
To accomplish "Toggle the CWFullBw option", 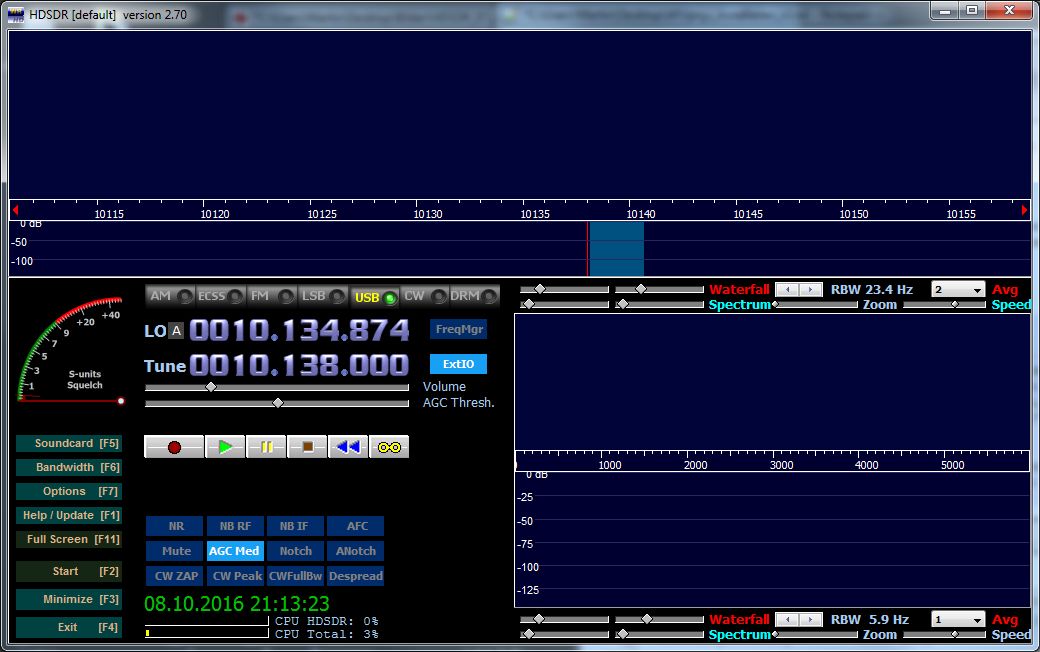I will 294,576.
